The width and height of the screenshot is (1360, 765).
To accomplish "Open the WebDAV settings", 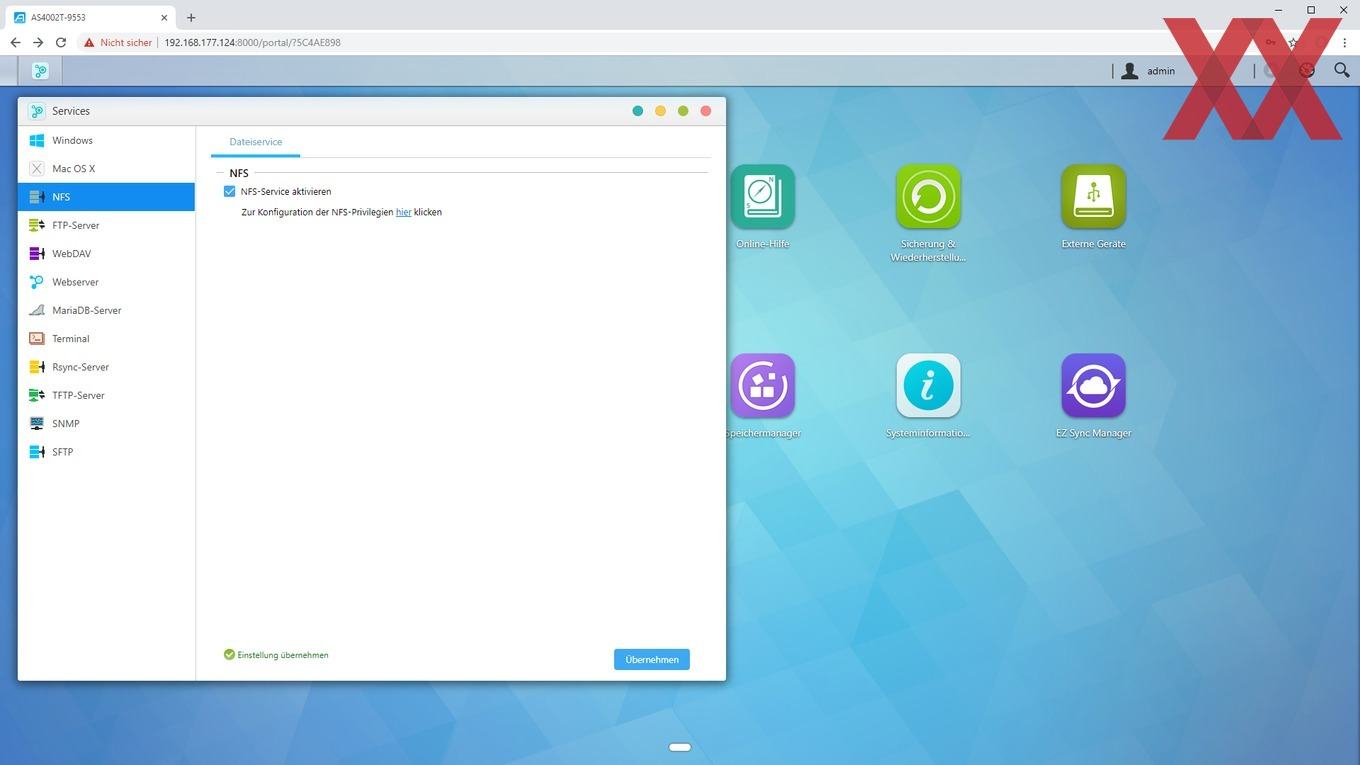I will [106, 254].
